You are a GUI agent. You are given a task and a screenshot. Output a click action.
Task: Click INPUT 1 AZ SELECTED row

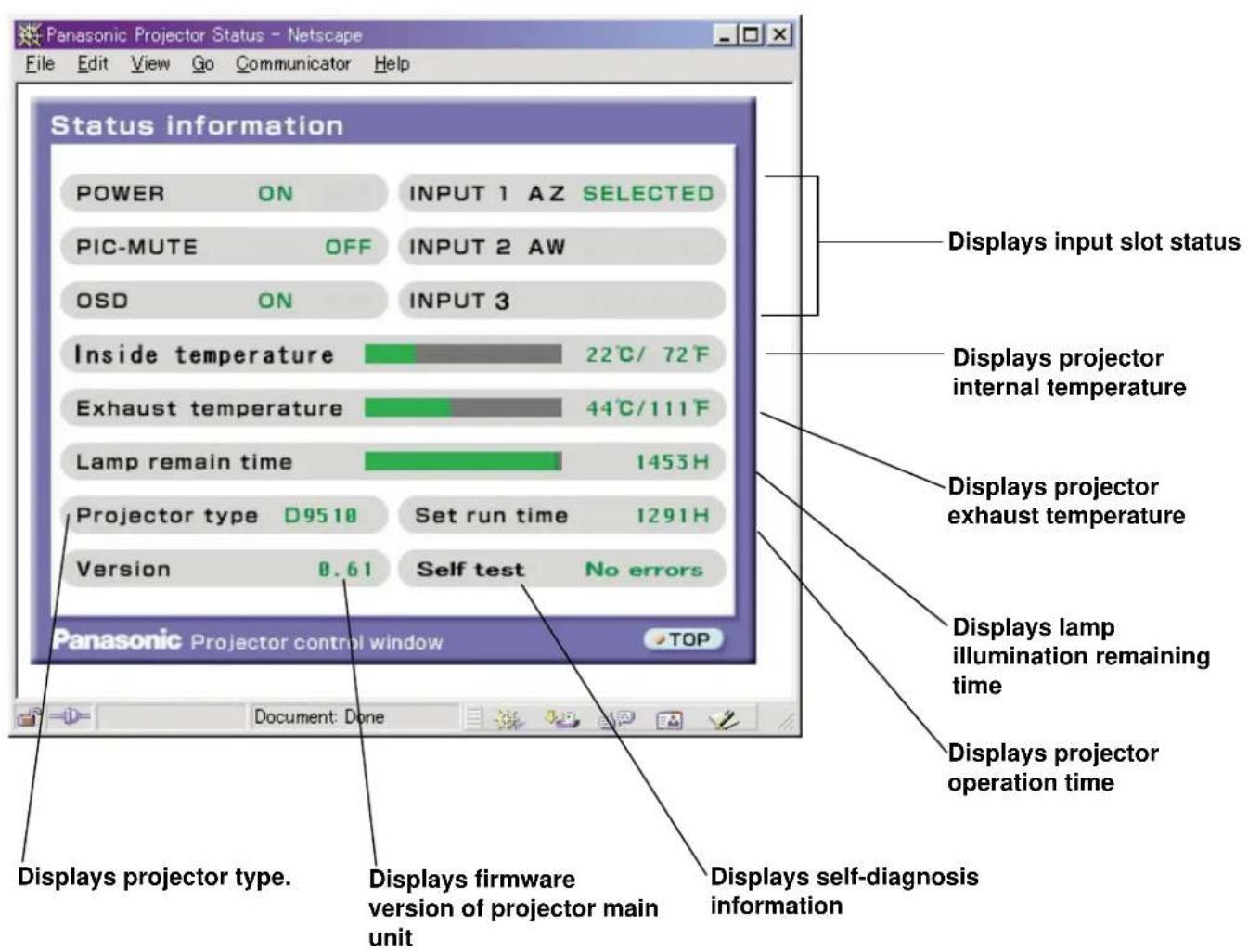coord(561,193)
